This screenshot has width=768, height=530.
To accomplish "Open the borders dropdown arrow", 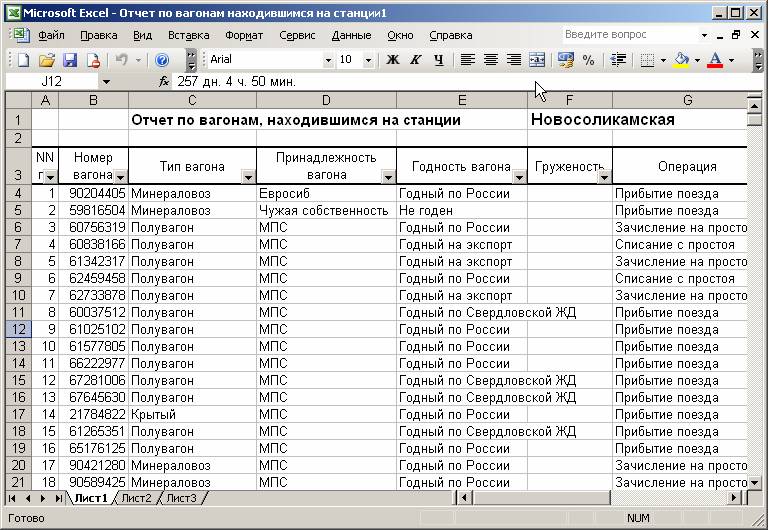I will (x=663, y=60).
